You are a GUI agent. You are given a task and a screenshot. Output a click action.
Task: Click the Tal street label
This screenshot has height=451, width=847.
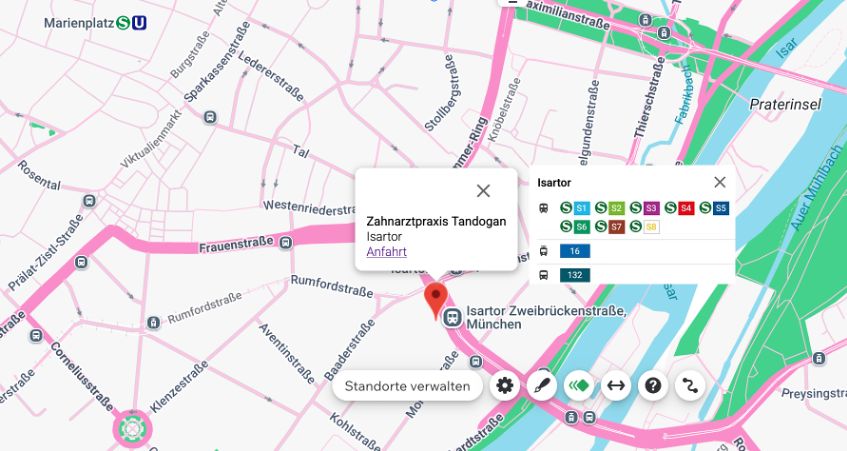point(301,152)
